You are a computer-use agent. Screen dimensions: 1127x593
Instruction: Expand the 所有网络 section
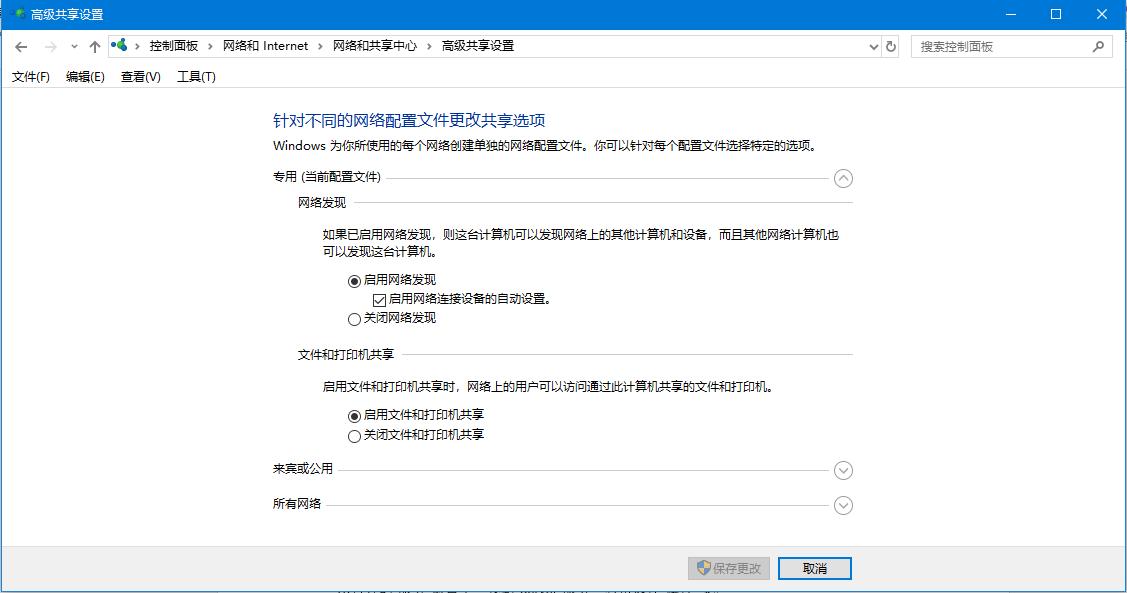[843, 505]
